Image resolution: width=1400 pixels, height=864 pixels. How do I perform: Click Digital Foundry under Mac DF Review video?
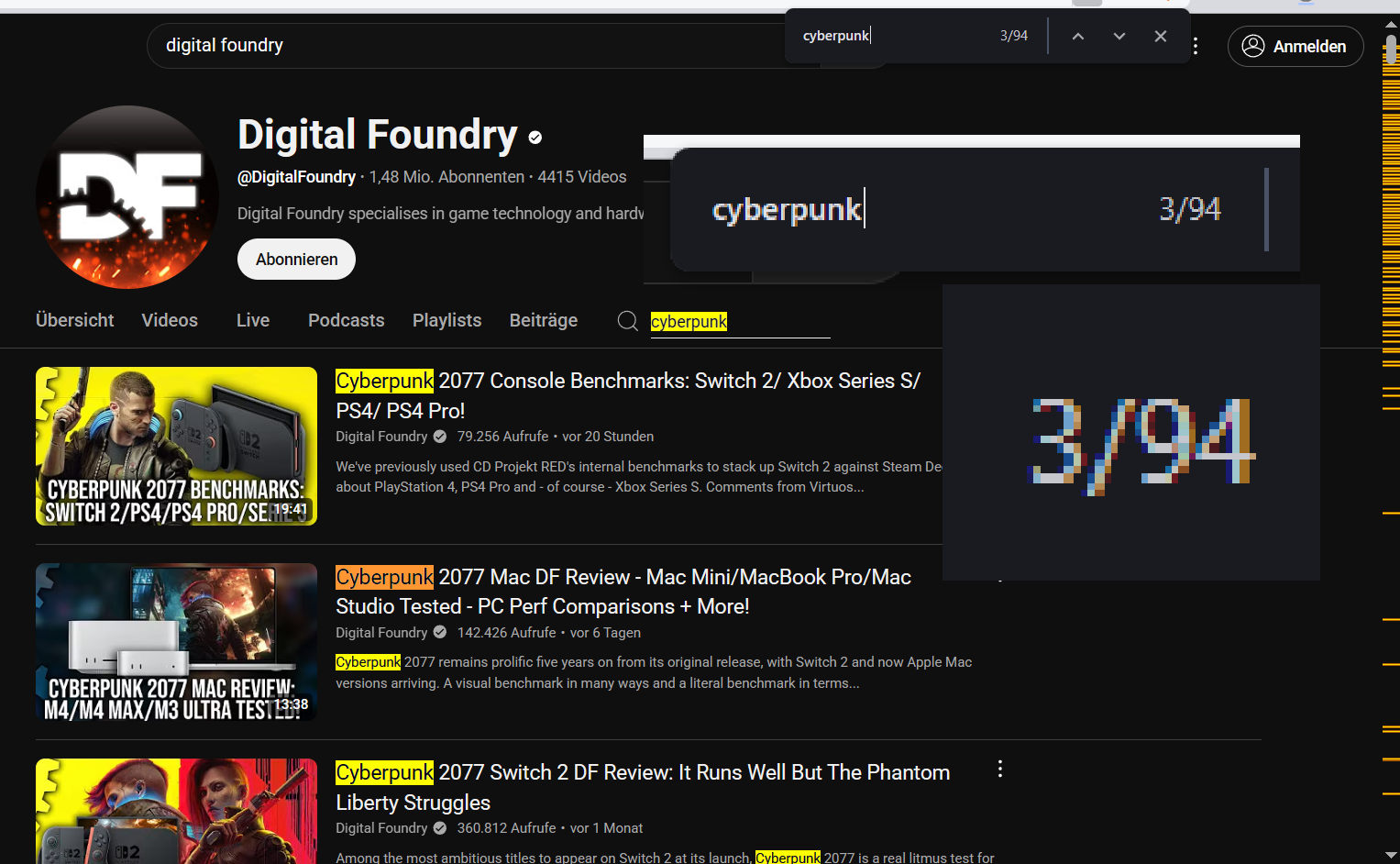381,633
